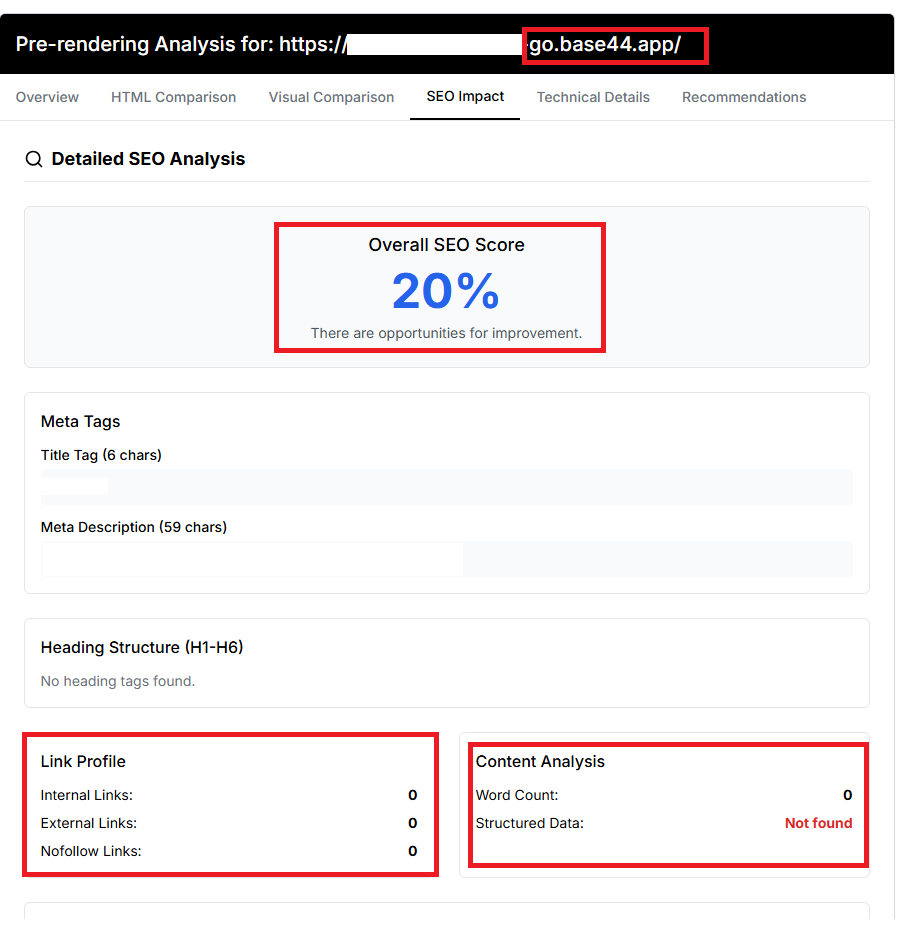View the Visual Comparison tab

tap(331, 97)
